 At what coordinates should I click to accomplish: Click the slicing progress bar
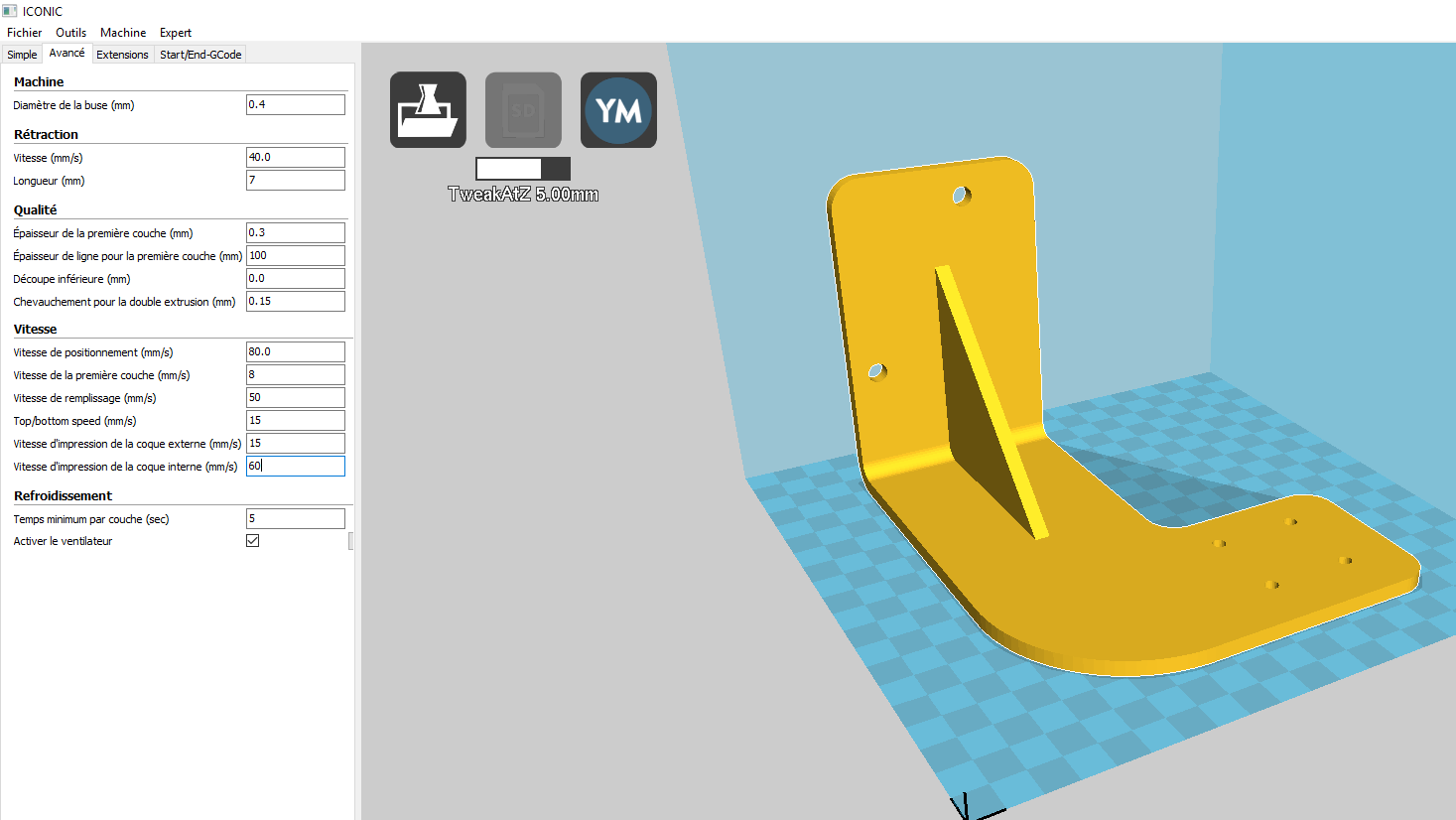pyautogui.click(x=523, y=168)
